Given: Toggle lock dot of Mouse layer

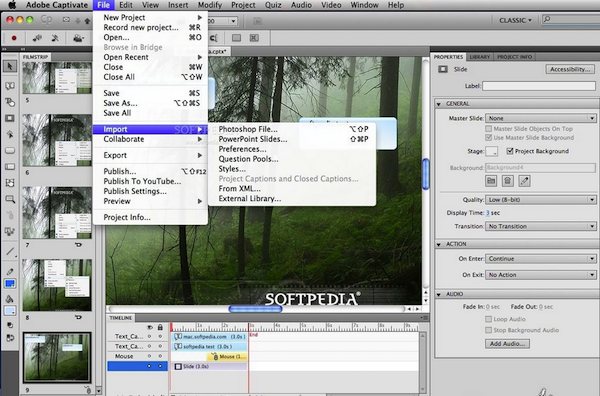Looking at the screenshot, I should coord(160,356).
